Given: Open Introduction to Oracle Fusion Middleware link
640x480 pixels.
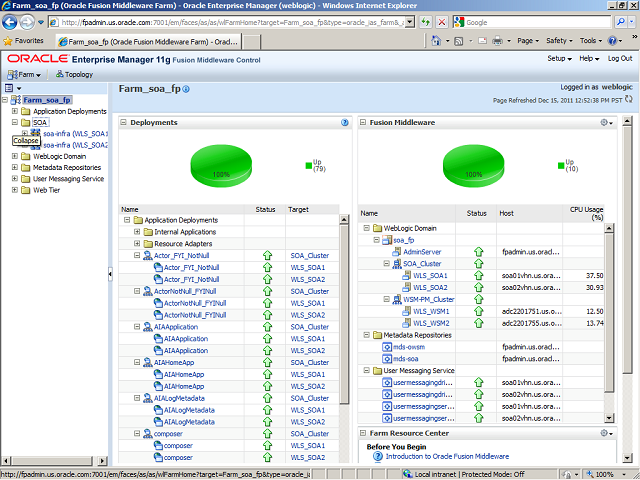Looking at the screenshot, I should (x=441, y=457).
